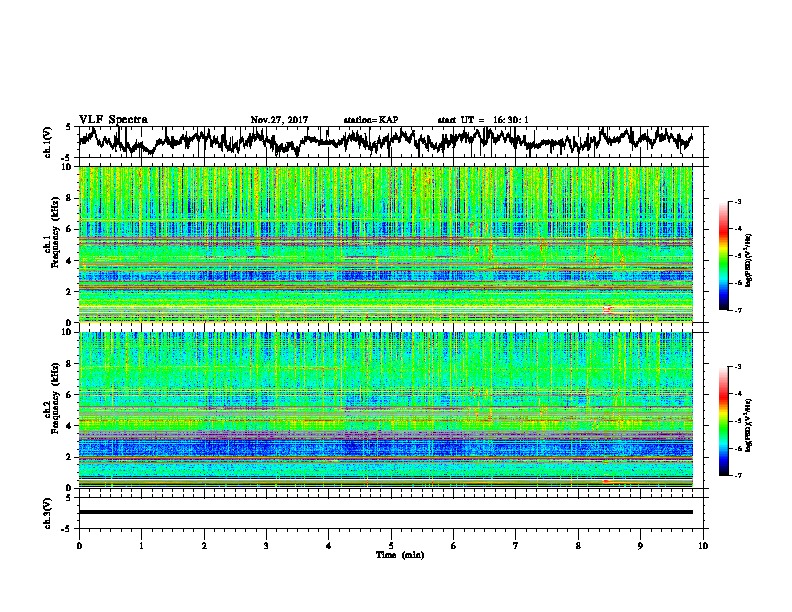Viewport: 792px width, 612px height.
Task: Click the ch.1 PSD color scale bar
Action: click(724, 256)
